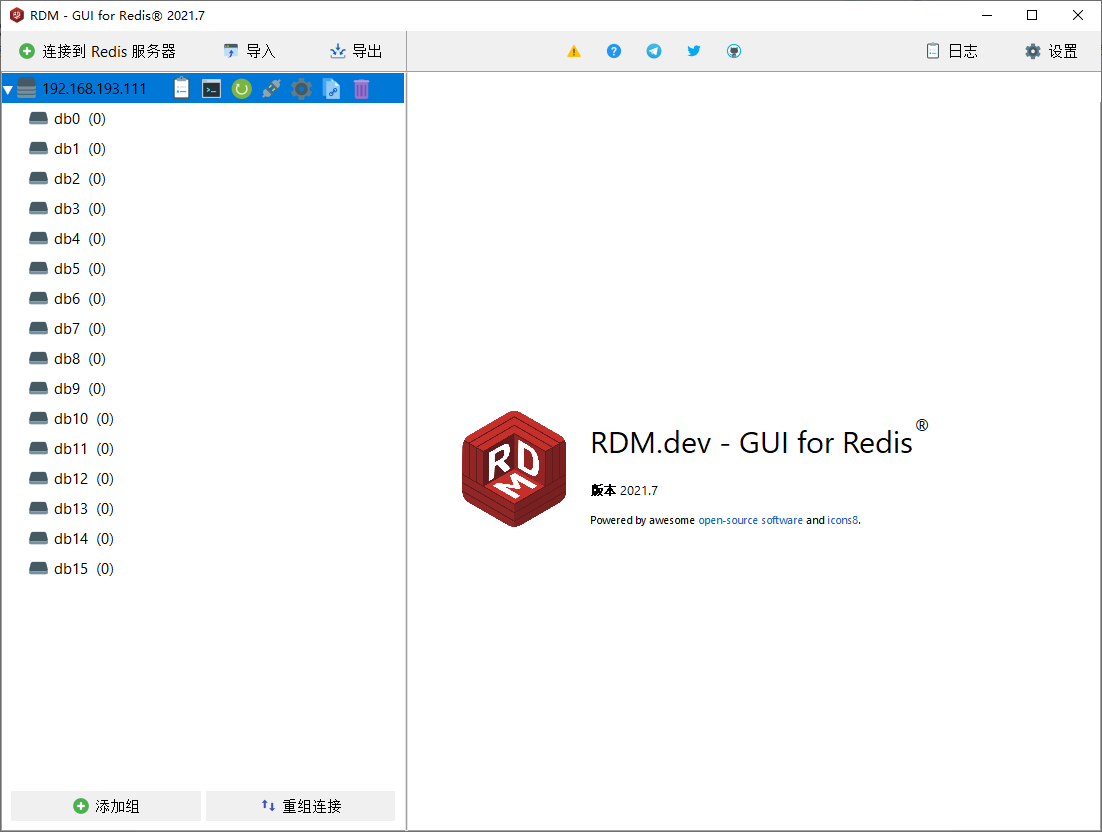Click 连接到 Redis 服务器 button

[x=97, y=51]
